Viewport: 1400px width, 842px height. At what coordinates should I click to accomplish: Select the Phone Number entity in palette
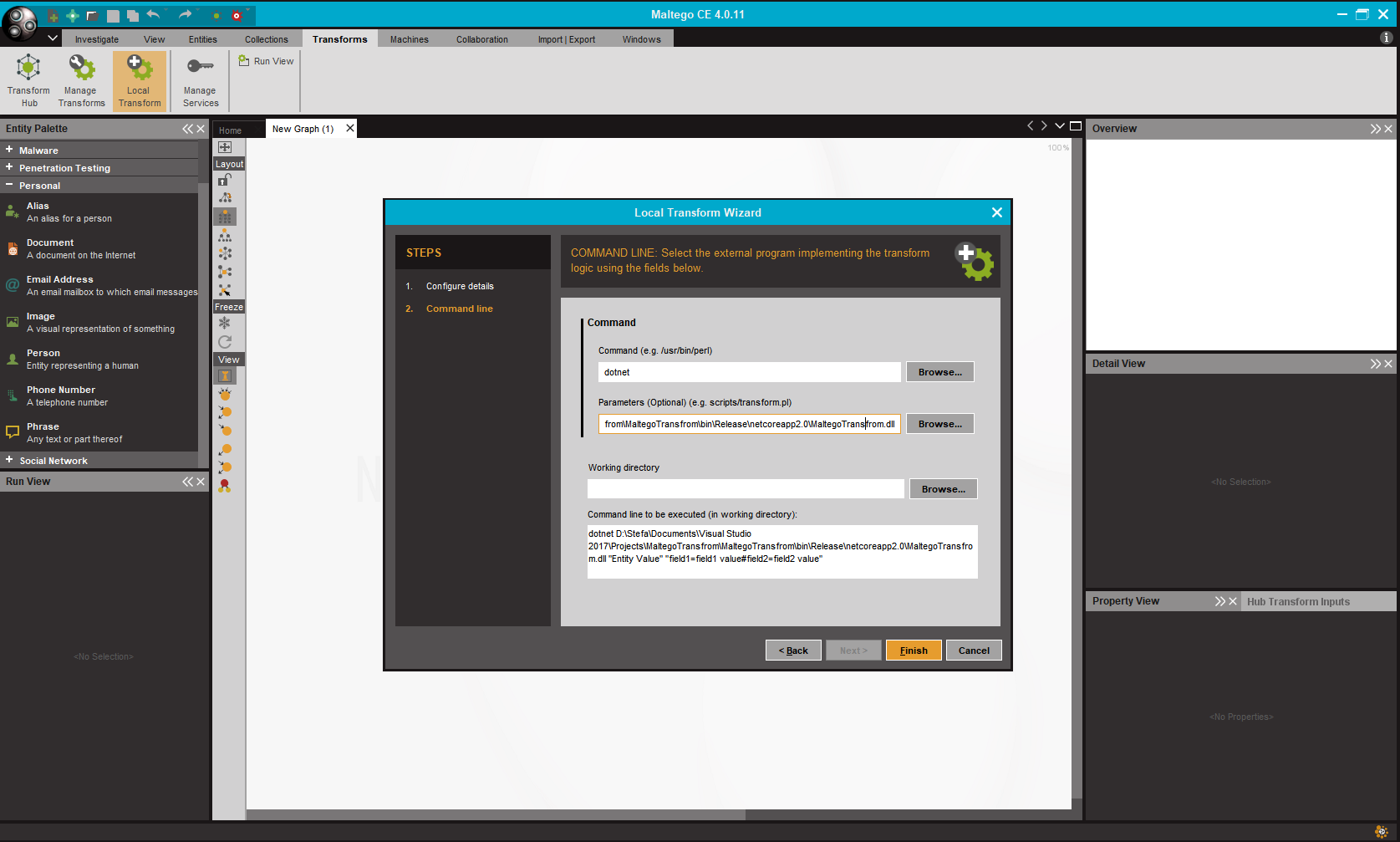click(99, 395)
